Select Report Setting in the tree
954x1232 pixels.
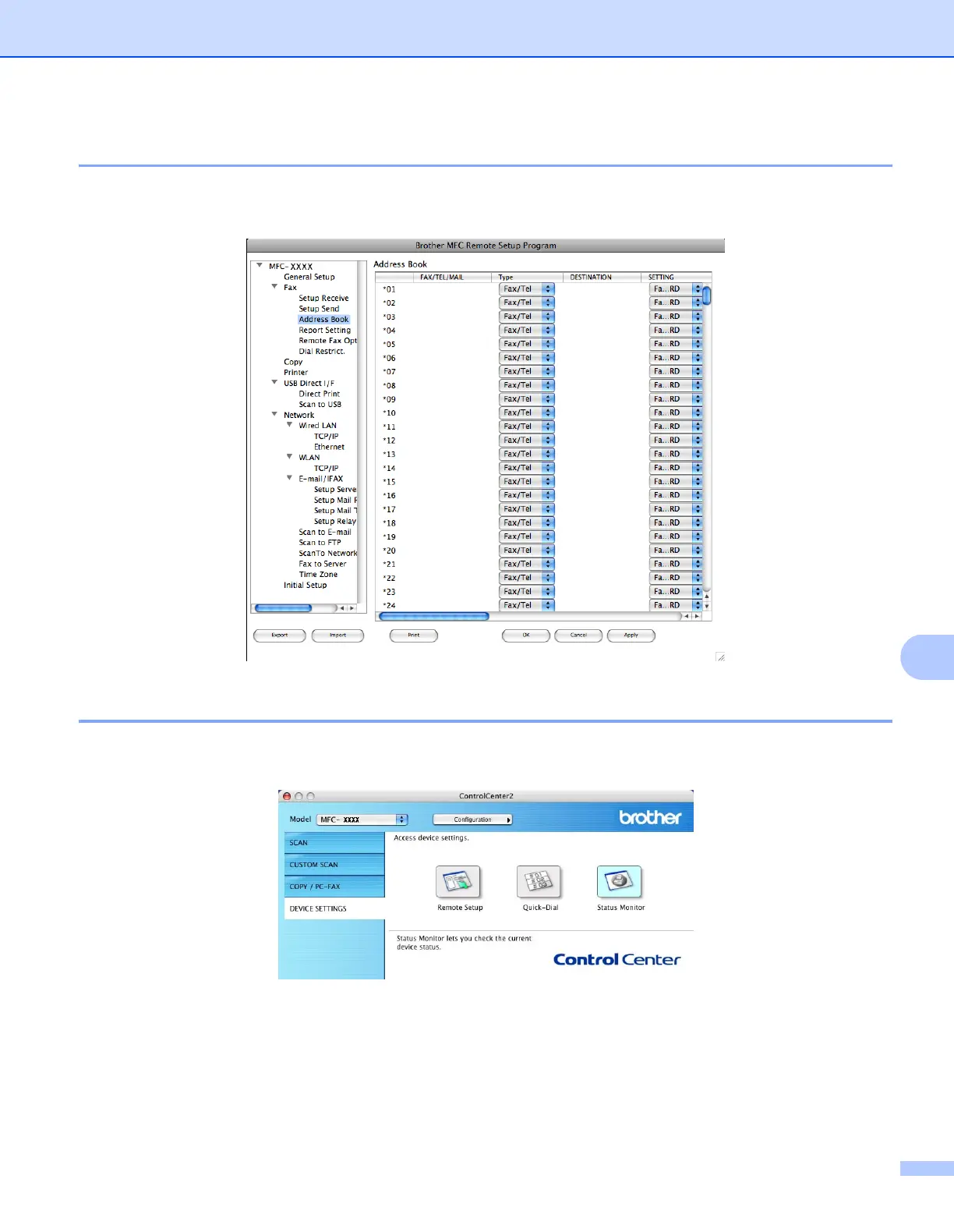324,330
